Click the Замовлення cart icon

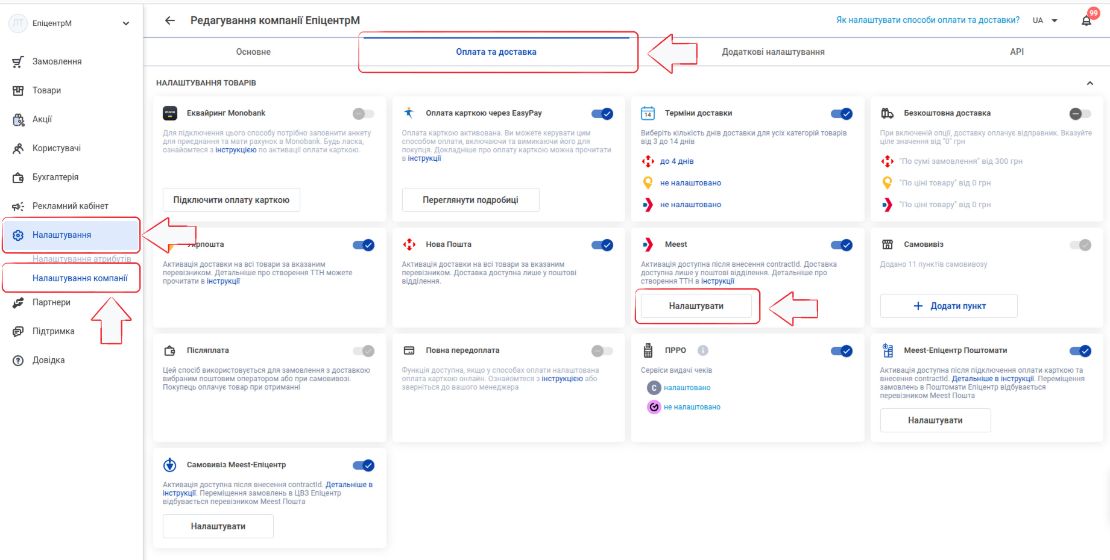tap(18, 62)
